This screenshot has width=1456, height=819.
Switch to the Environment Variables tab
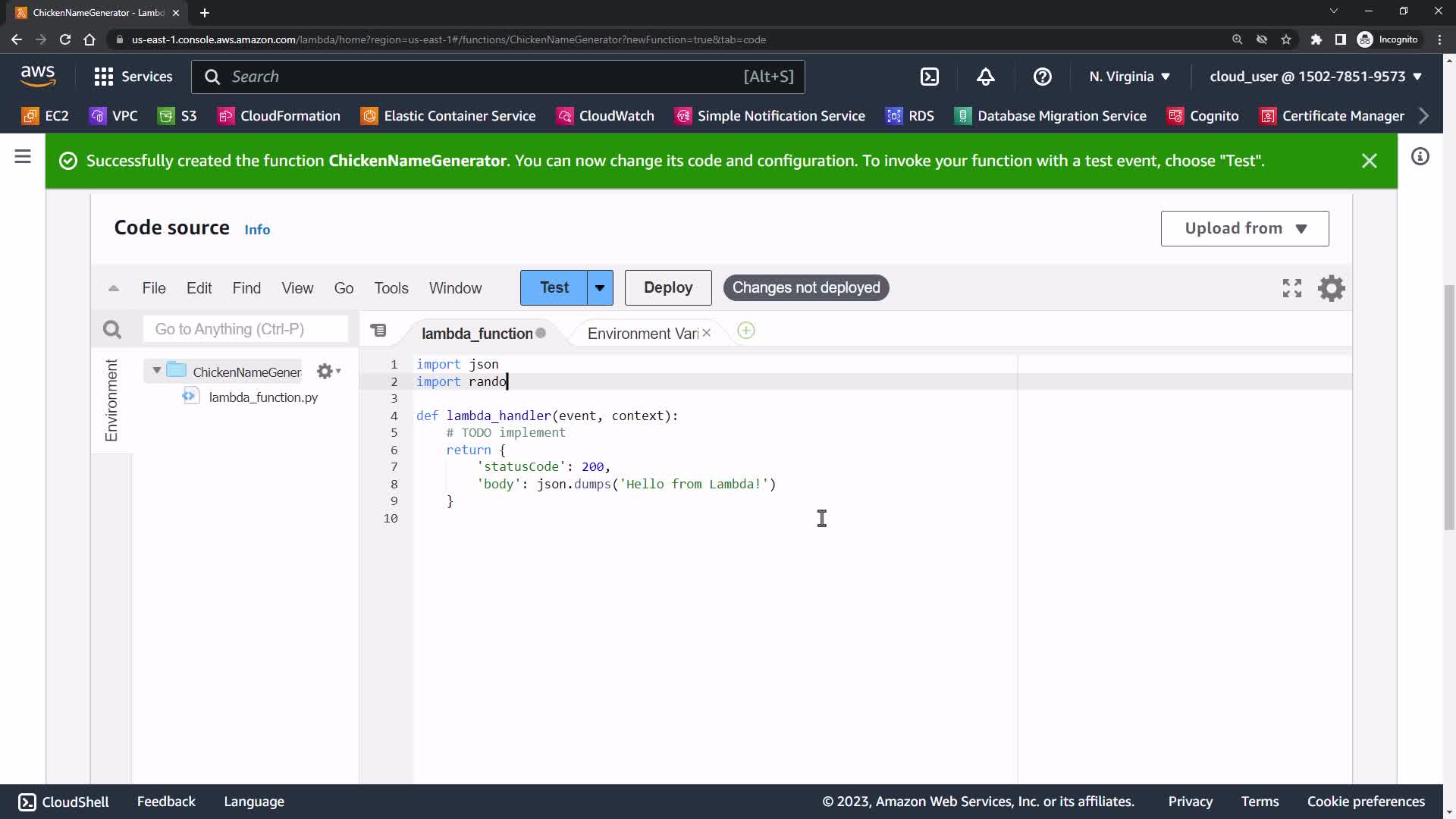coord(642,334)
